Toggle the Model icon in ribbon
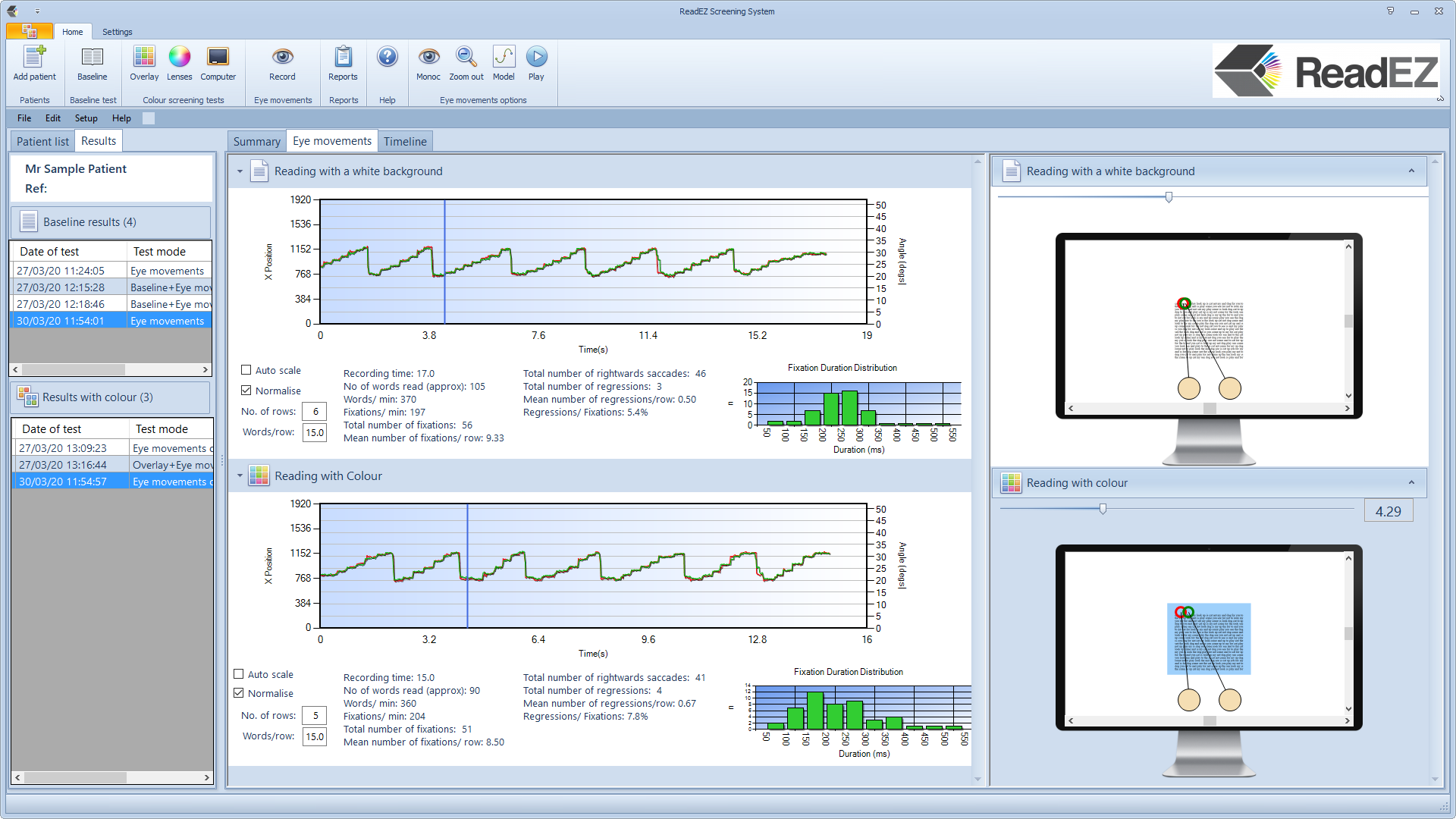Image resolution: width=1456 pixels, height=819 pixels. click(504, 58)
